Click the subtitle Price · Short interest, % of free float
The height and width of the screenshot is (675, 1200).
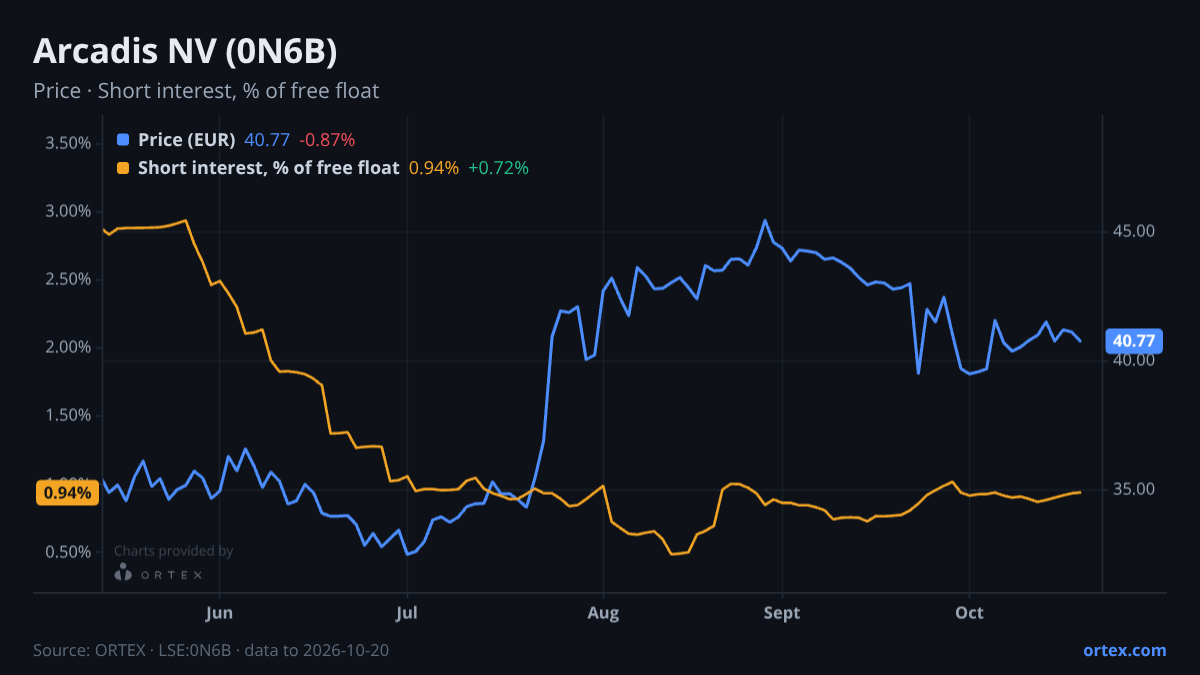pos(206,91)
